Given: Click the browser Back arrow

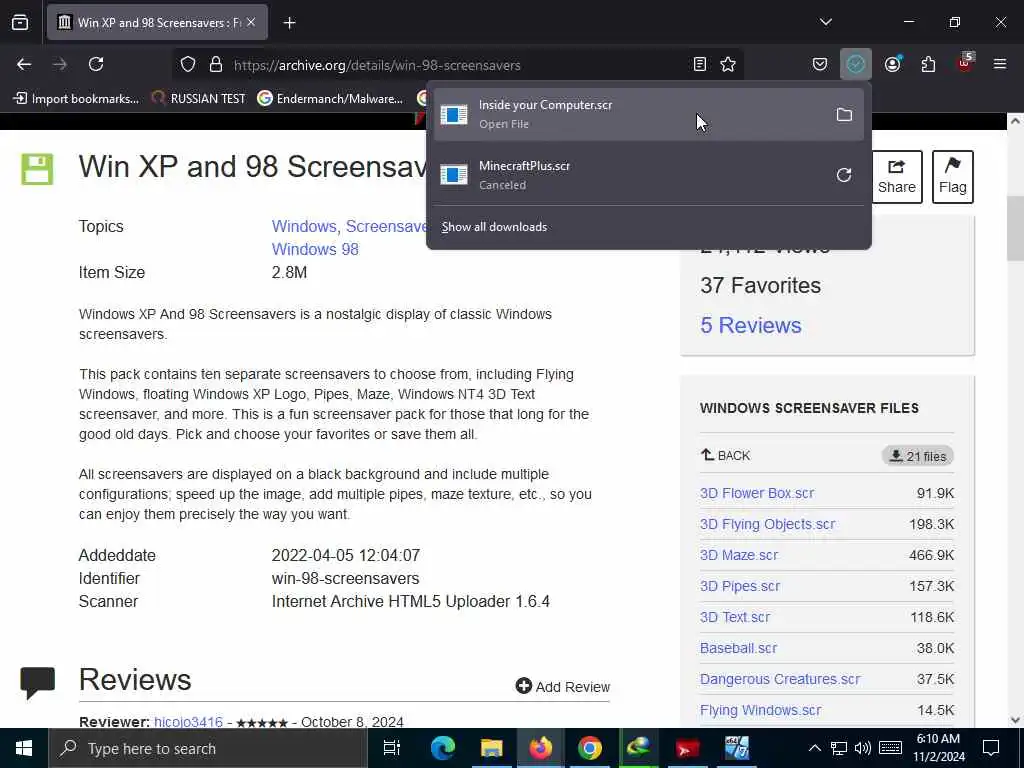Looking at the screenshot, I should point(24,64).
